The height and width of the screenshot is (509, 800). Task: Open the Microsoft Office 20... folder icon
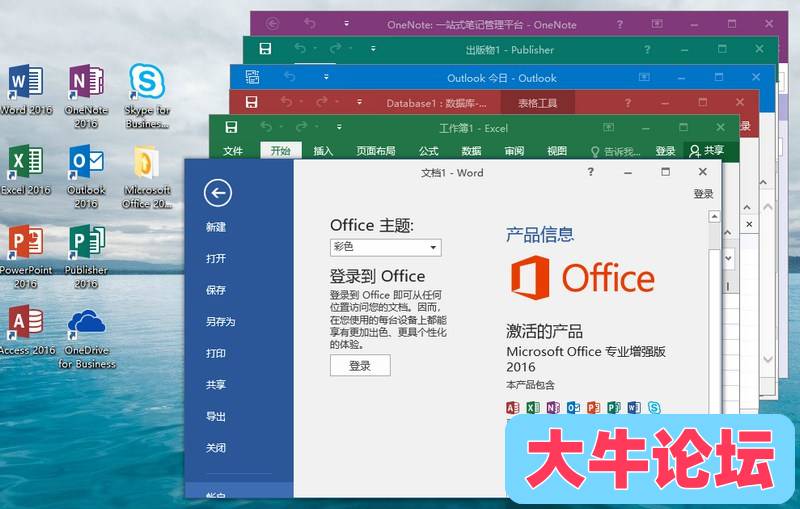(147, 176)
